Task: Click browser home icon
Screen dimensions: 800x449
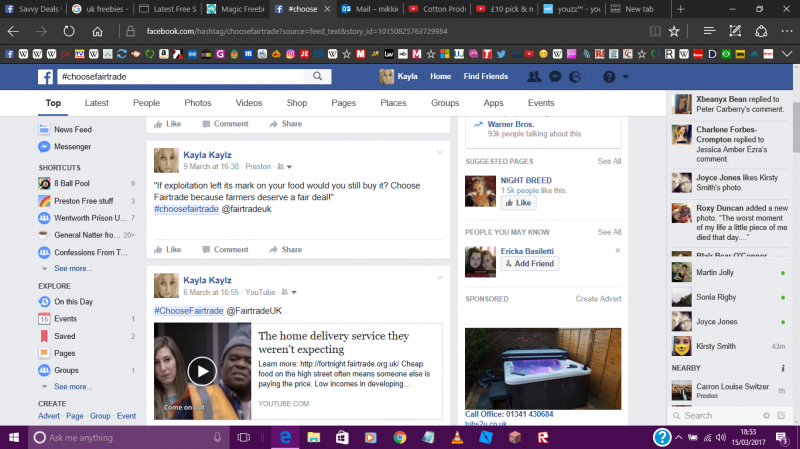Action: coord(97,31)
